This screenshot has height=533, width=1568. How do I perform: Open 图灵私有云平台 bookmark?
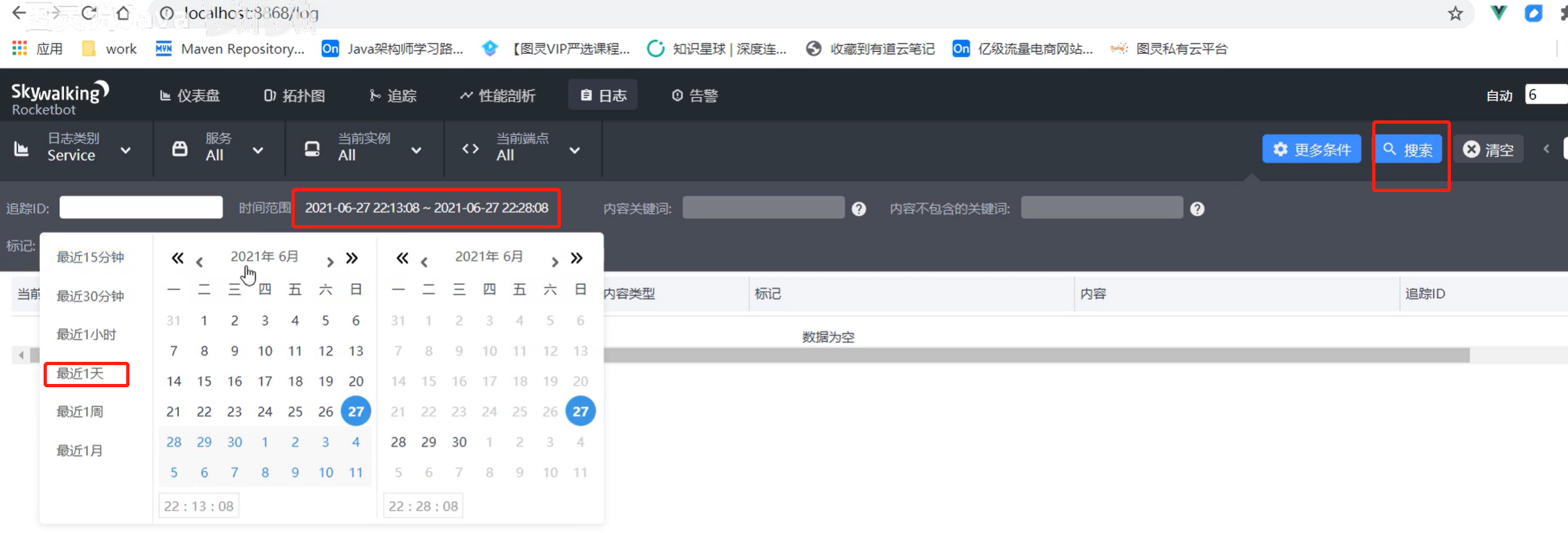[1169, 49]
